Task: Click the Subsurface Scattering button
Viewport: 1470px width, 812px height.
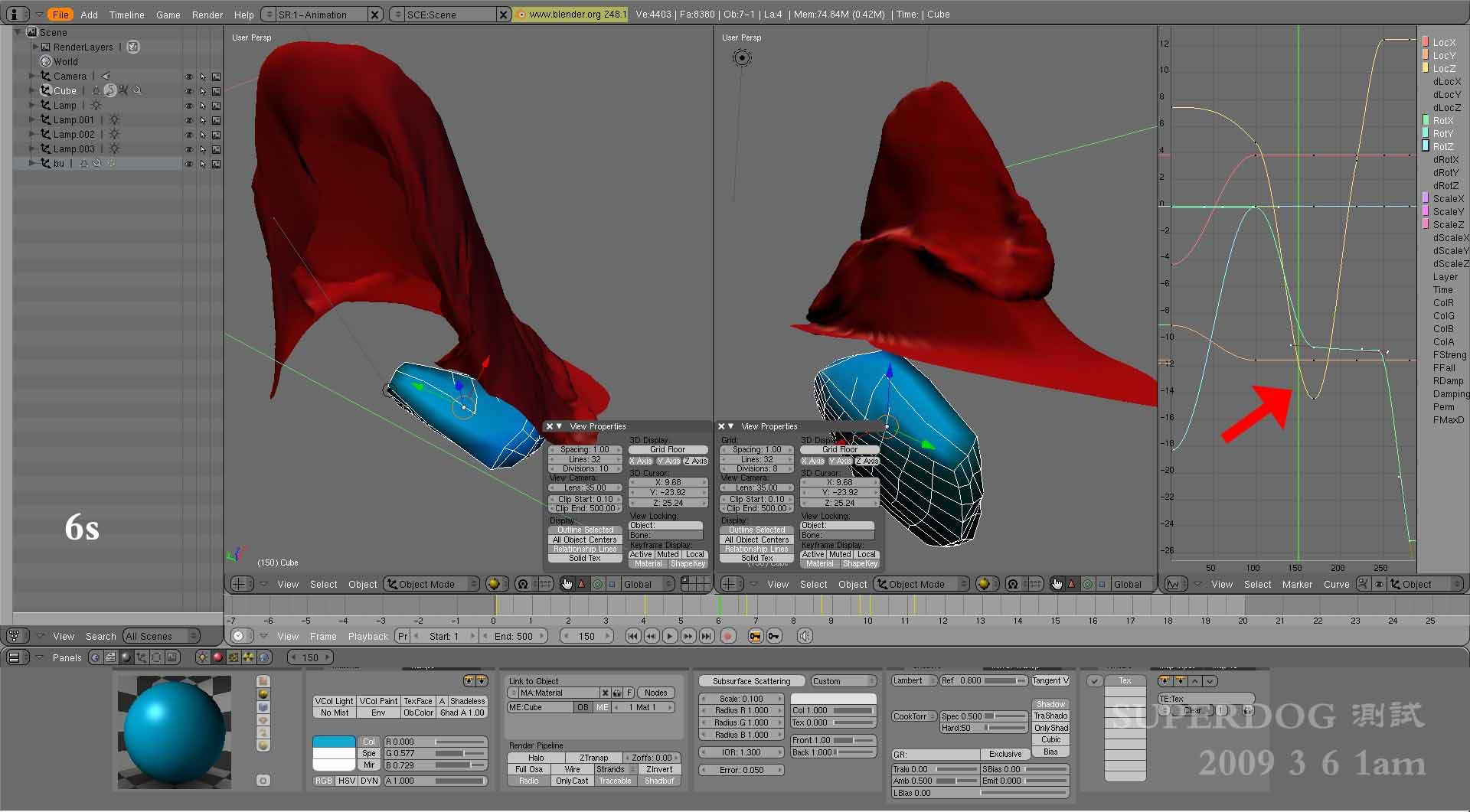Action: point(751,681)
